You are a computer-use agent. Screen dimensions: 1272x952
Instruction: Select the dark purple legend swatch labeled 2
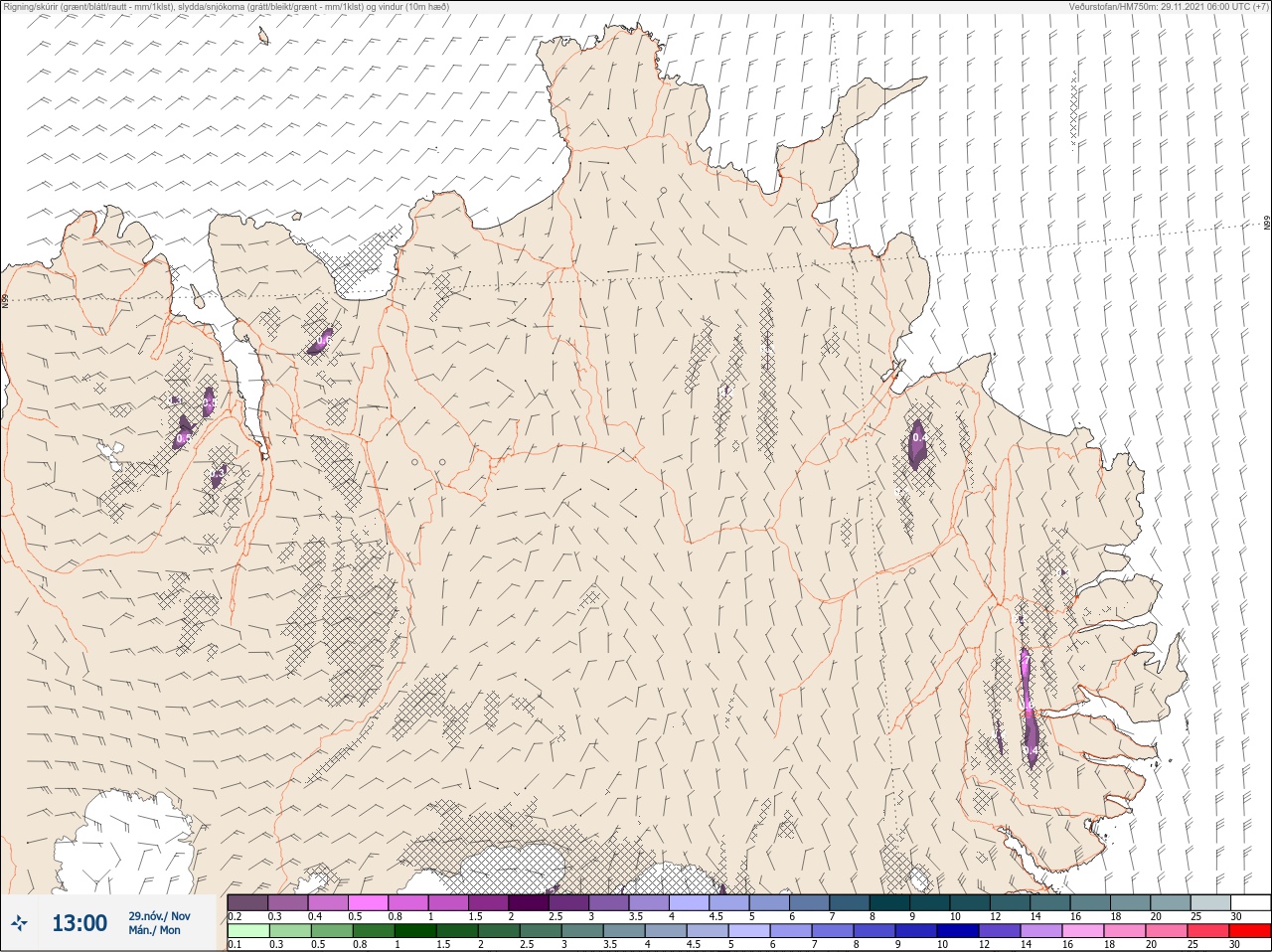click(x=529, y=901)
